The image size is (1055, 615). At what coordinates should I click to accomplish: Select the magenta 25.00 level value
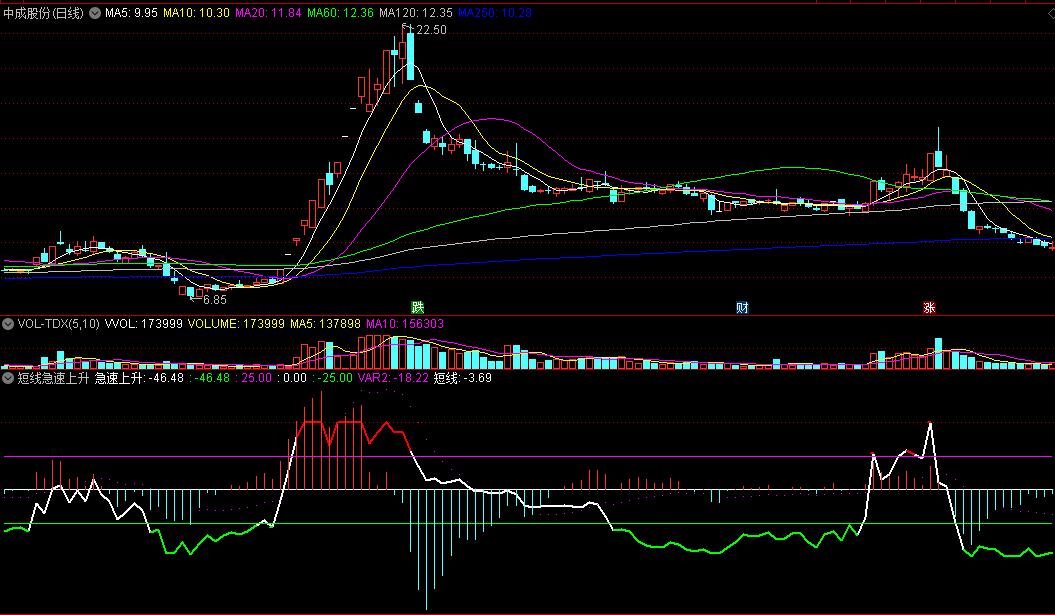point(256,378)
